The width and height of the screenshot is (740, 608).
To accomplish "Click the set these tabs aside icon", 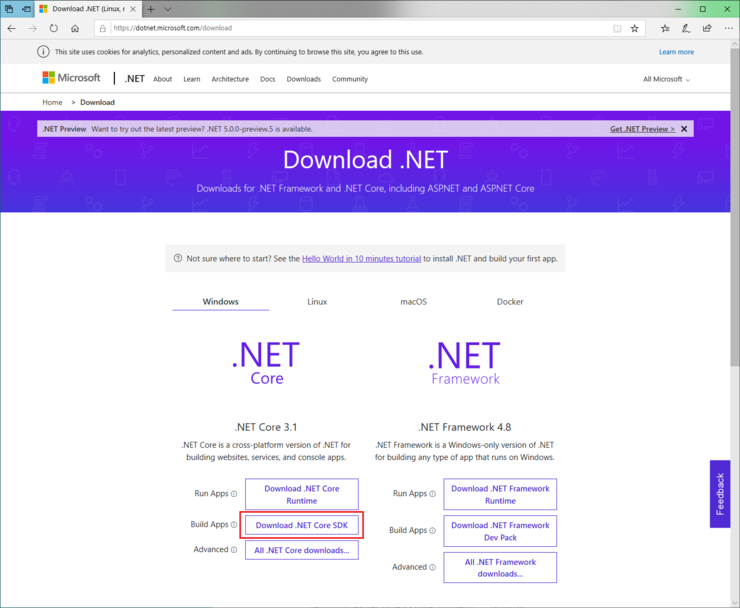I will tap(26, 9).
